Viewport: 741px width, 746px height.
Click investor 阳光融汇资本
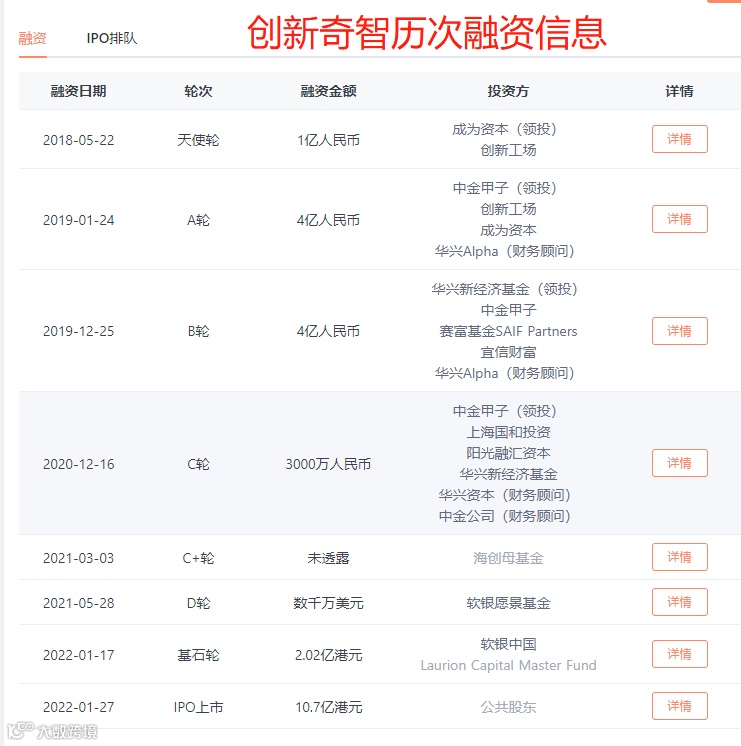(x=508, y=453)
